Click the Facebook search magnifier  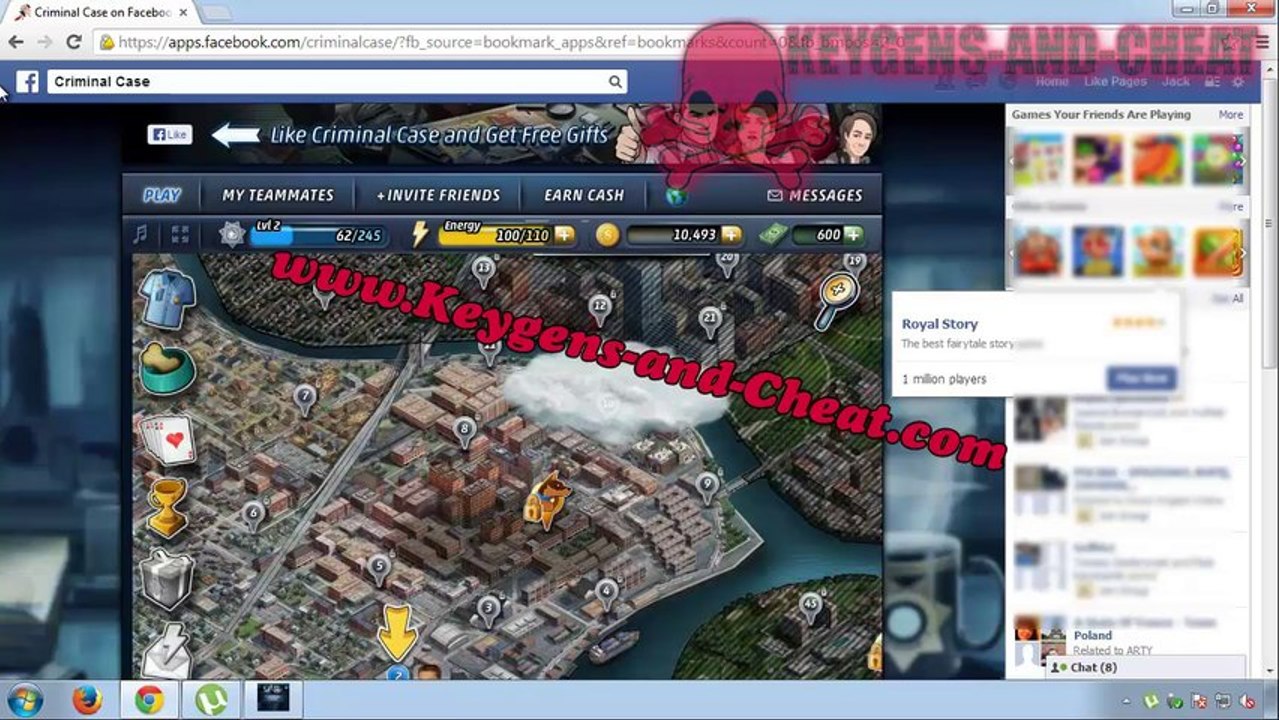click(x=616, y=82)
